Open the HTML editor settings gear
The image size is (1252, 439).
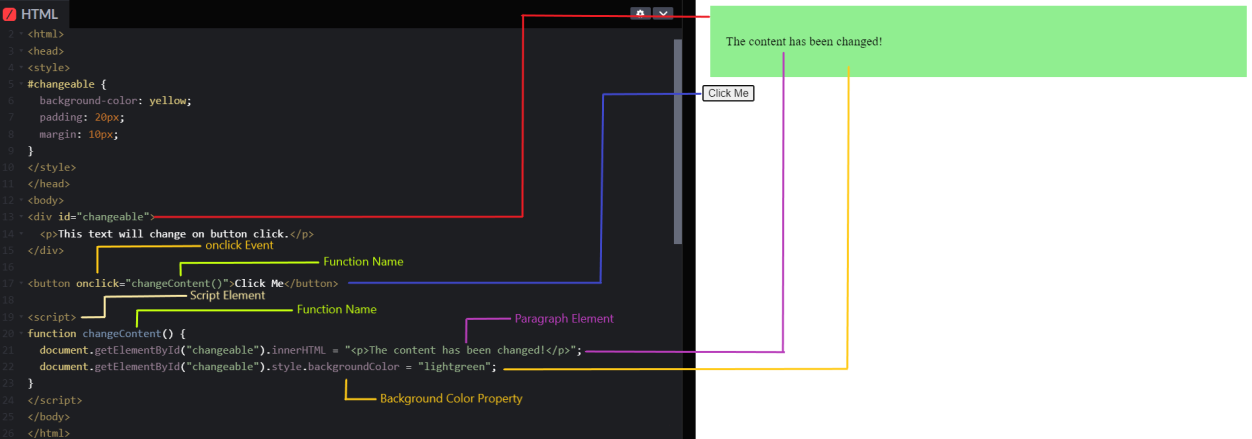click(x=640, y=13)
